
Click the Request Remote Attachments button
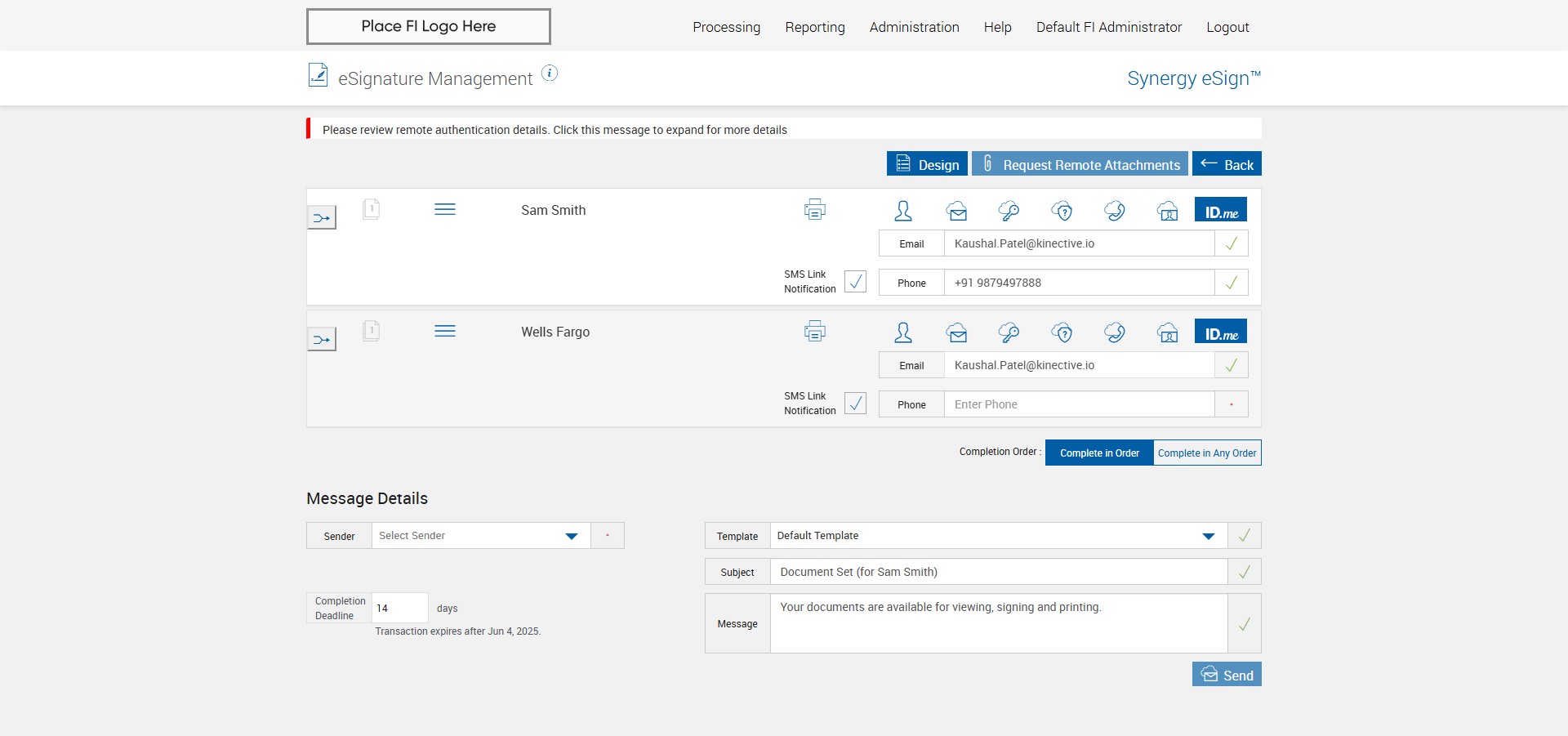(x=1080, y=164)
